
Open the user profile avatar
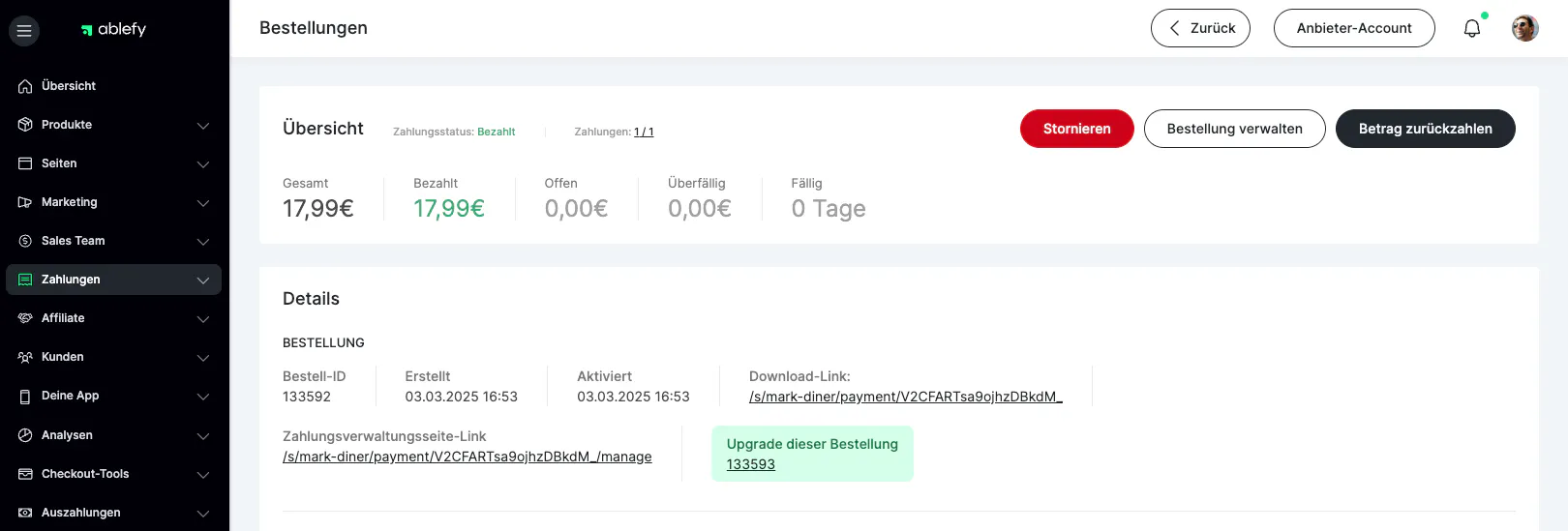pyautogui.click(x=1524, y=29)
